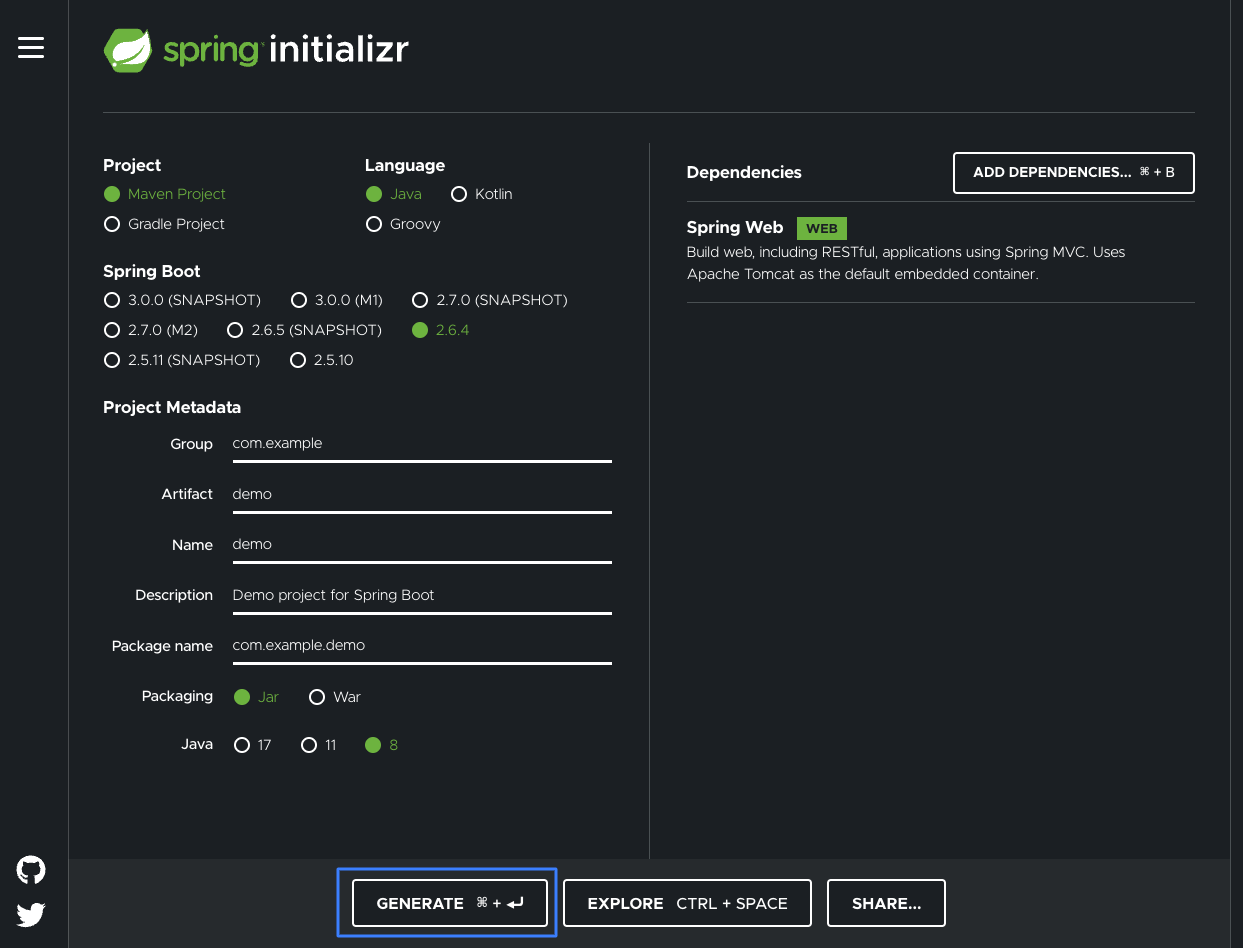This screenshot has width=1243, height=948.
Task: Click the green WEB tag badge
Action: point(822,228)
